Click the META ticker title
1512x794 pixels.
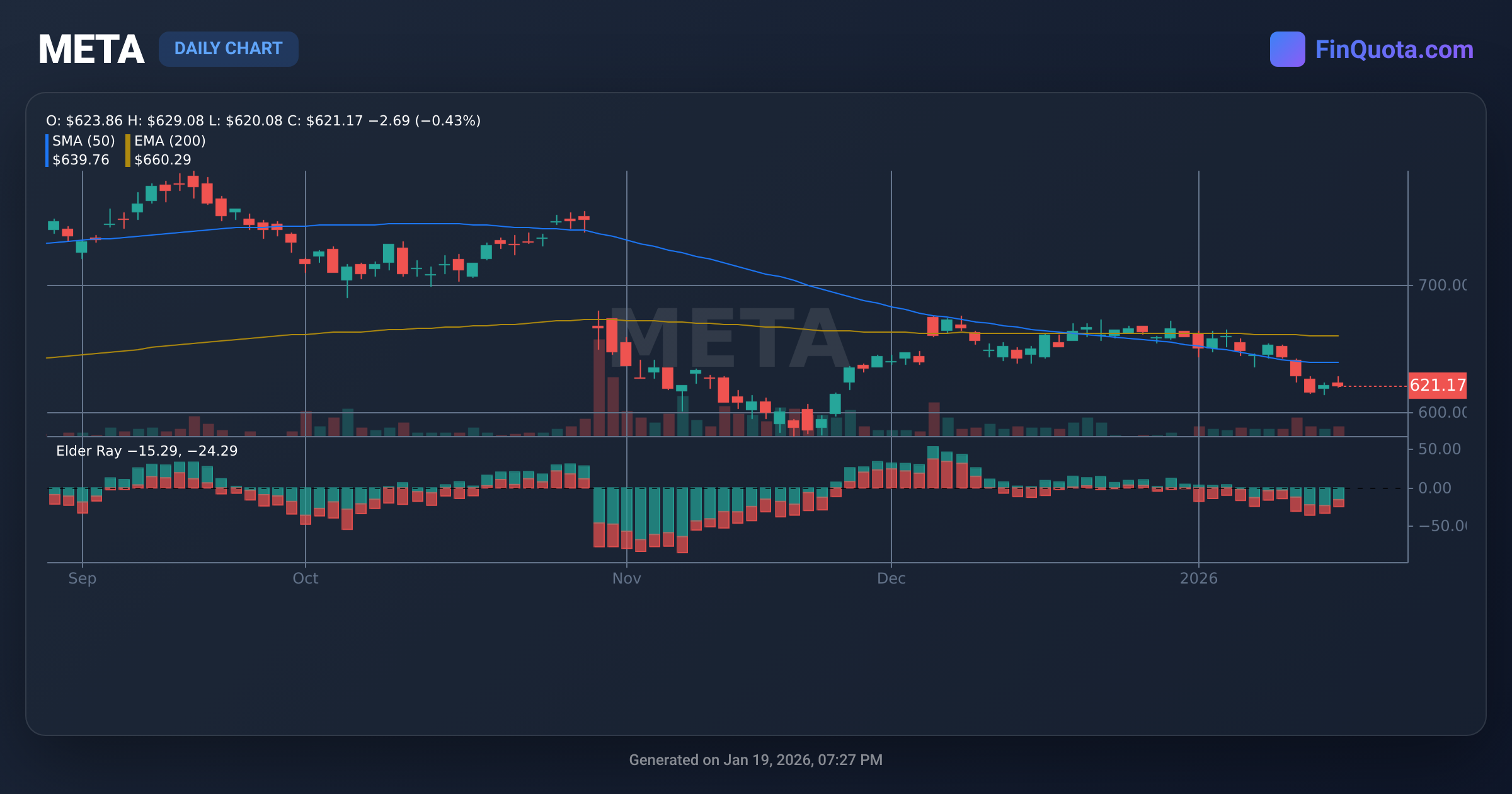click(92, 49)
